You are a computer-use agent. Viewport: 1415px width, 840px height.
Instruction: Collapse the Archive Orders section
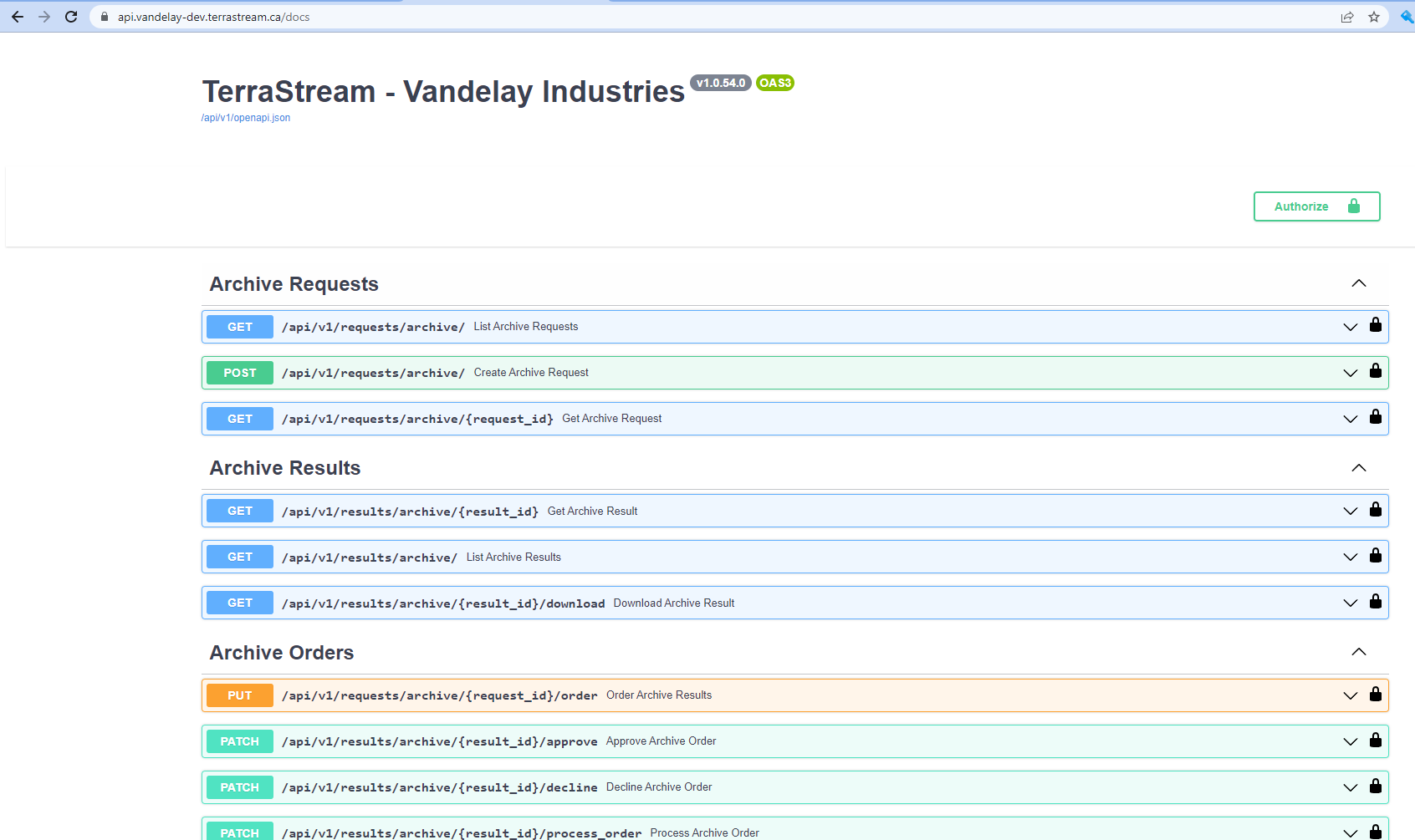click(x=1359, y=652)
